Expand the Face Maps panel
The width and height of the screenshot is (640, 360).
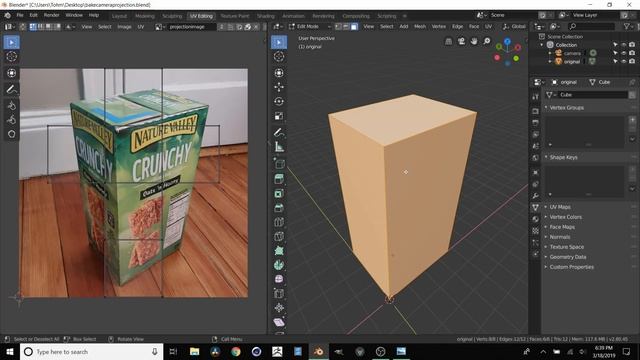point(562,227)
